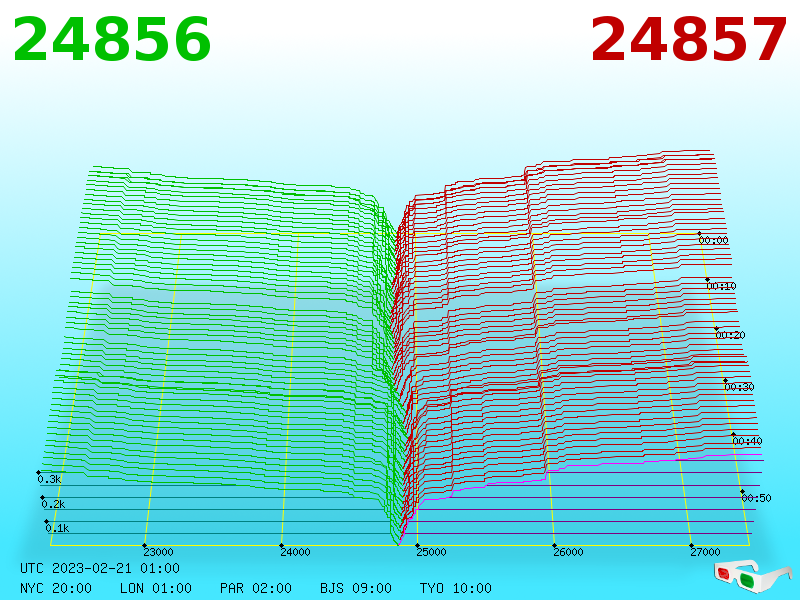Click the 0.1k volume axis label
The width and height of the screenshot is (800, 600).
(x=57, y=529)
